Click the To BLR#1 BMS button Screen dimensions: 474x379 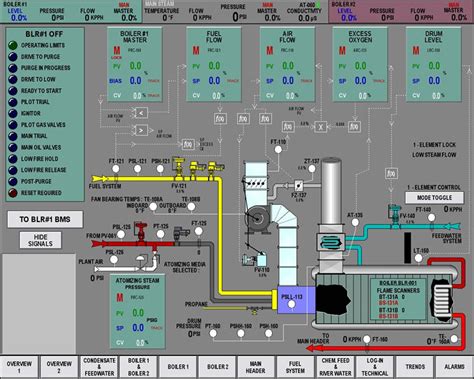click(x=45, y=219)
